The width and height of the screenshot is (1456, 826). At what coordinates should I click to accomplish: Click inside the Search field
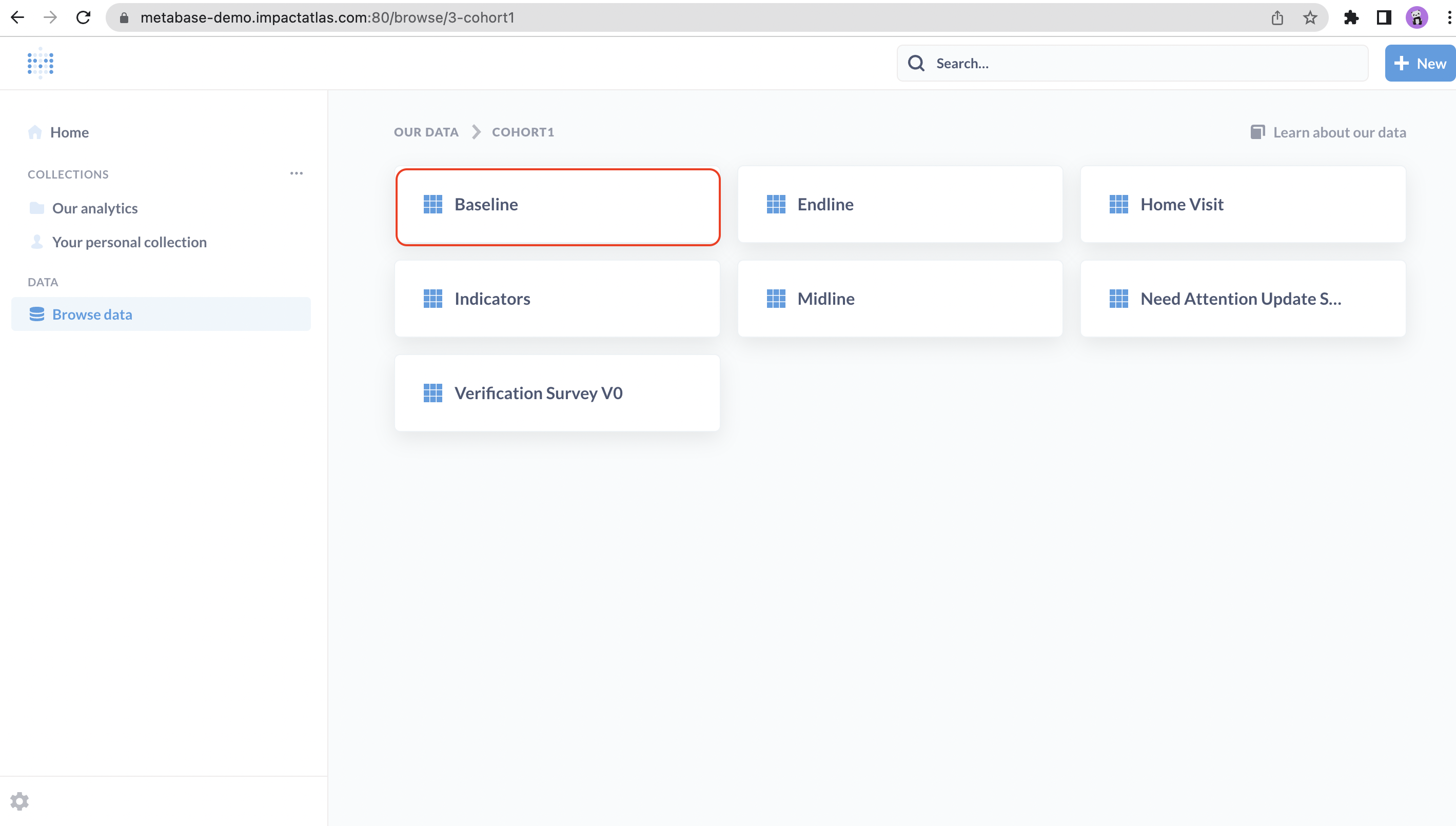pos(1078,63)
